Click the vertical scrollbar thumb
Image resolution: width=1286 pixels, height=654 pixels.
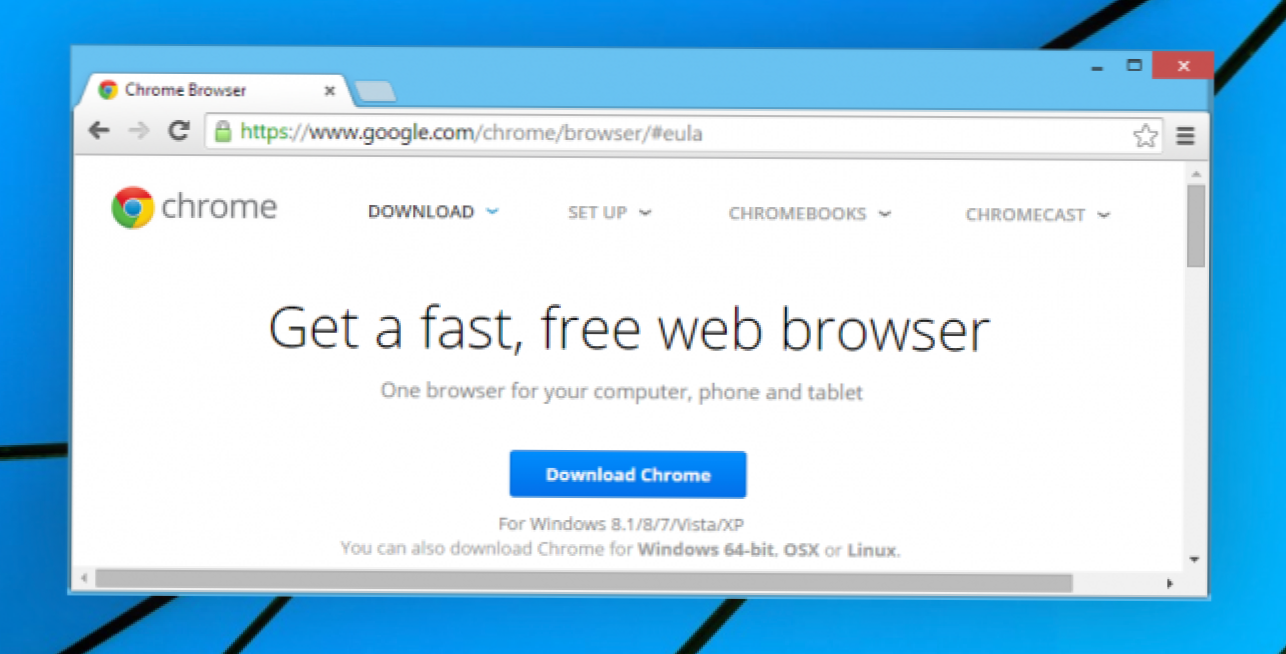click(x=1196, y=226)
